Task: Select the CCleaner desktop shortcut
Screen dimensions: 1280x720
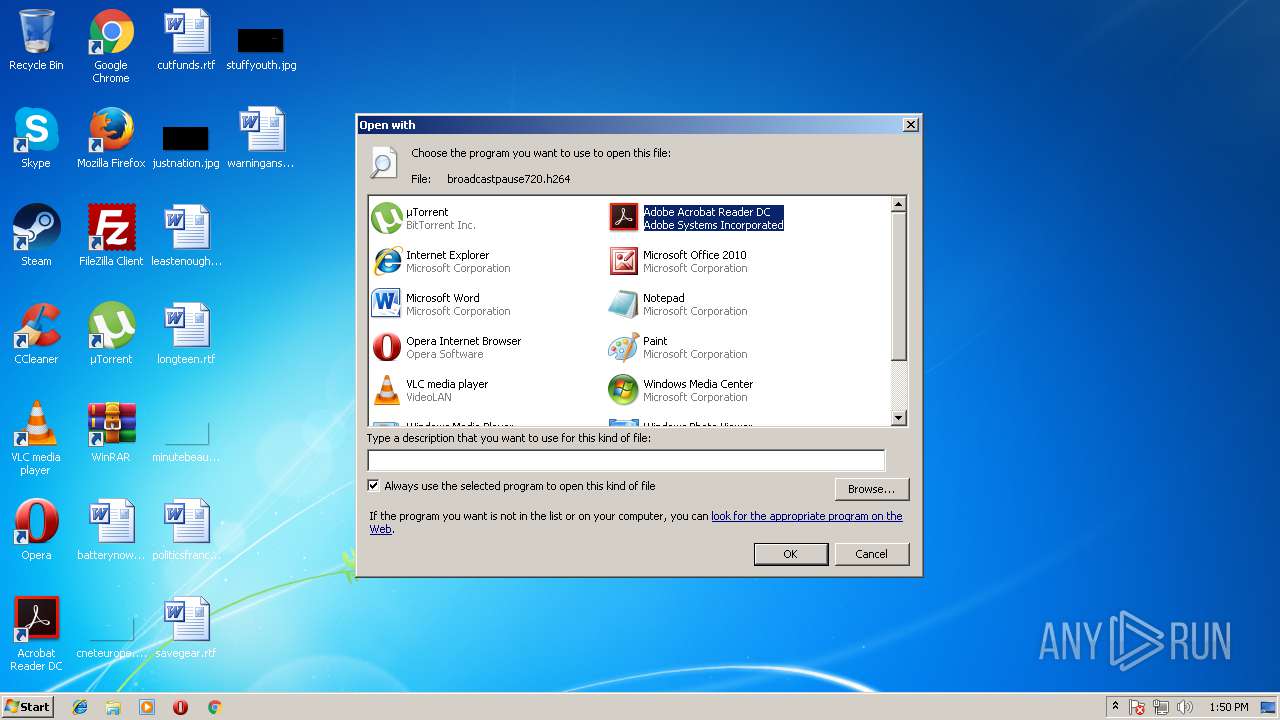Action: click(x=36, y=335)
